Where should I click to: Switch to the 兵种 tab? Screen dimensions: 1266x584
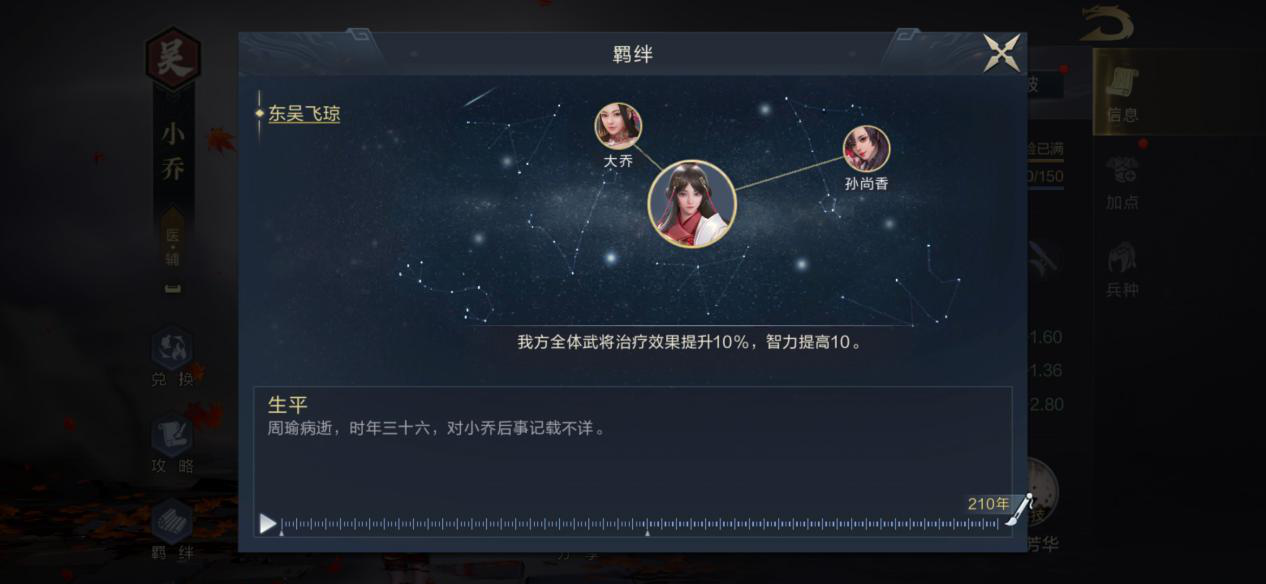(1123, 268)
